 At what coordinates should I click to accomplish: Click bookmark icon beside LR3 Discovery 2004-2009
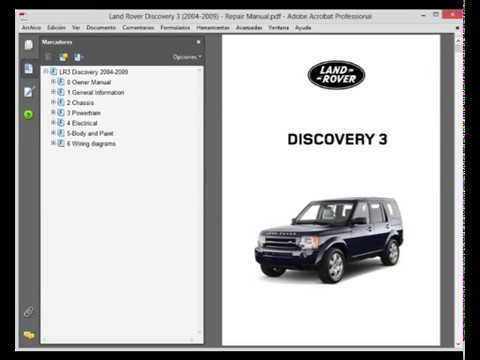coord(53,72)
